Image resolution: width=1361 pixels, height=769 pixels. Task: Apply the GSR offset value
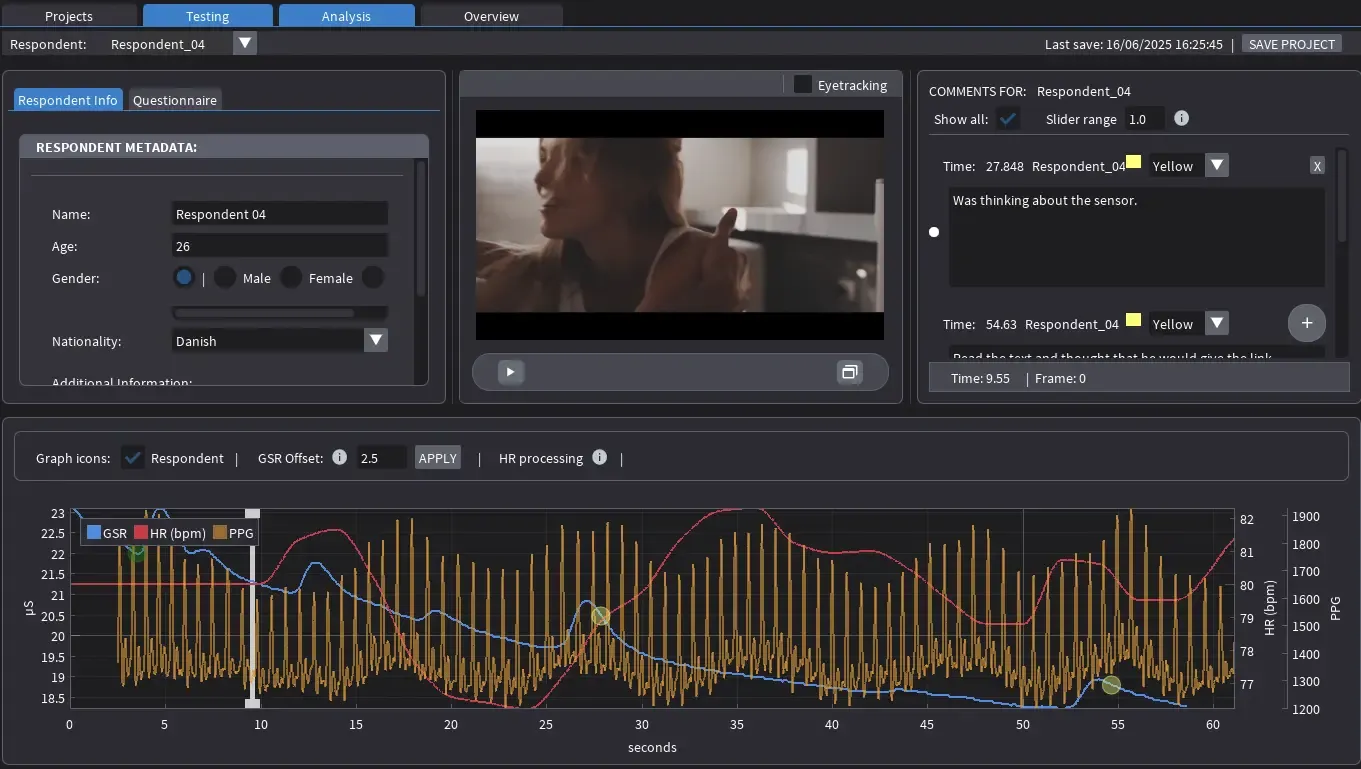pos(437,457)
